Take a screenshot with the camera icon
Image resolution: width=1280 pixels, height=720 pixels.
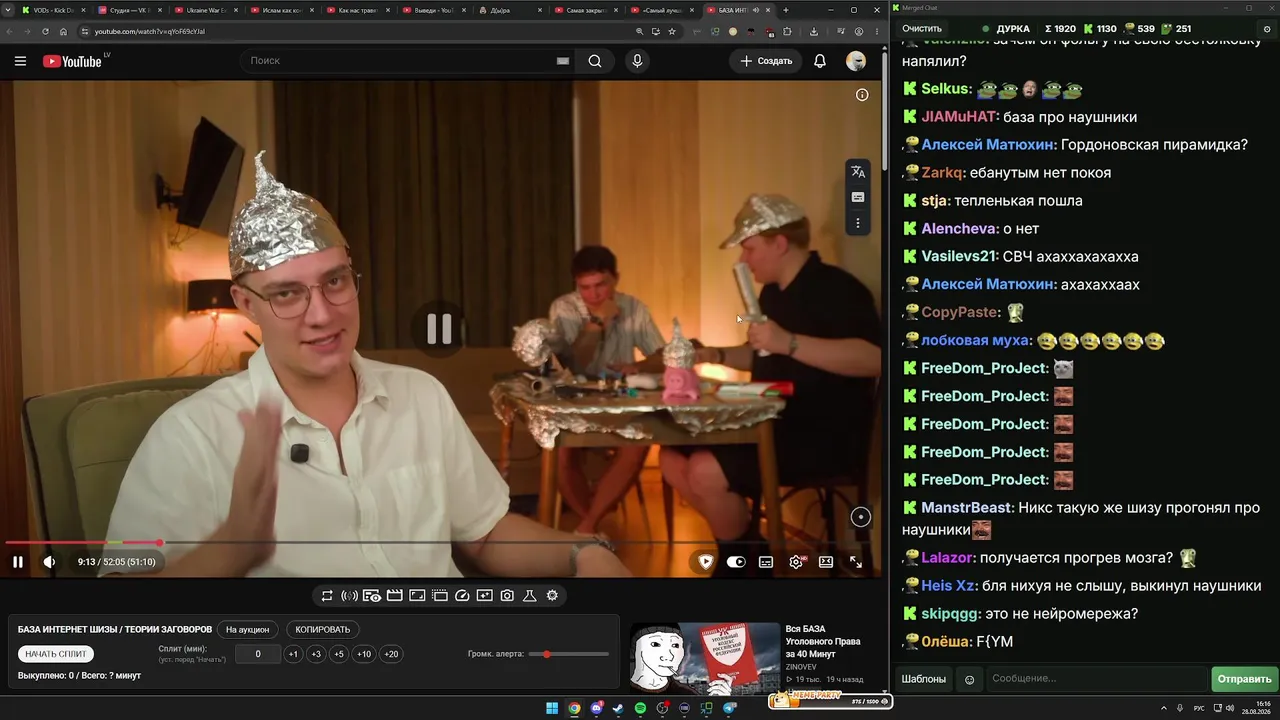pos(507,596)
